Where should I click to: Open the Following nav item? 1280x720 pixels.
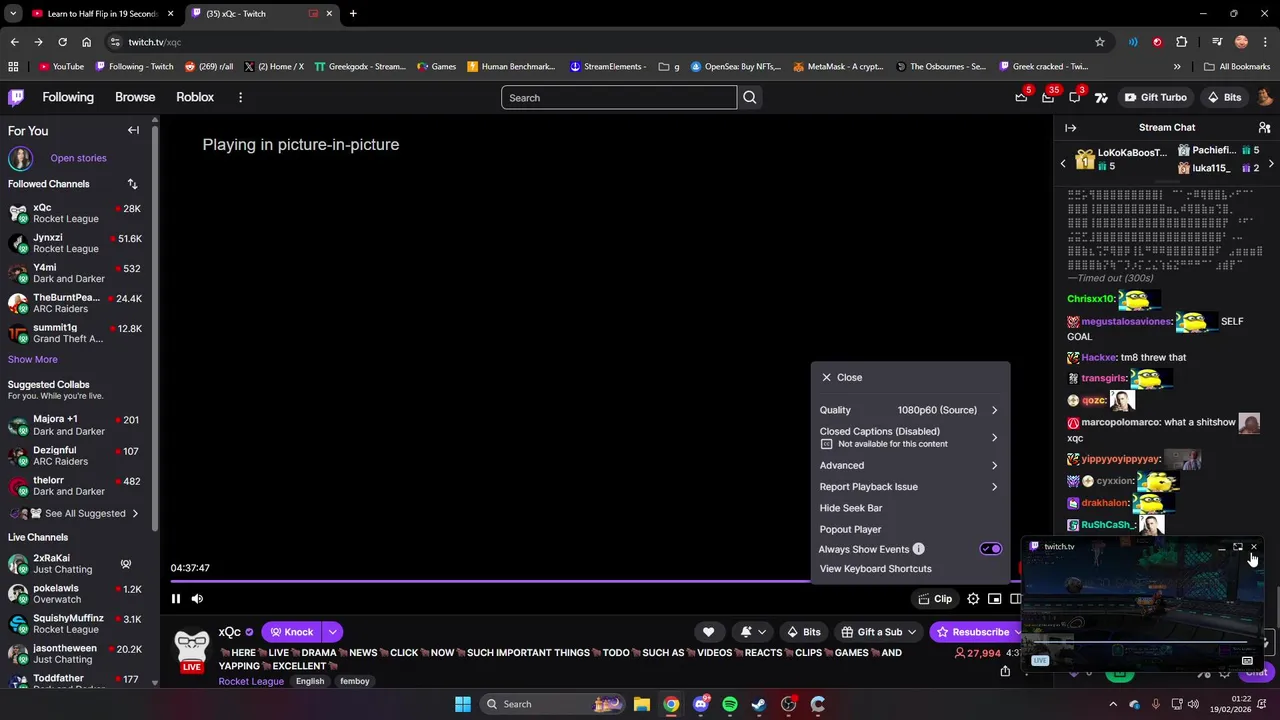(68, 97)
